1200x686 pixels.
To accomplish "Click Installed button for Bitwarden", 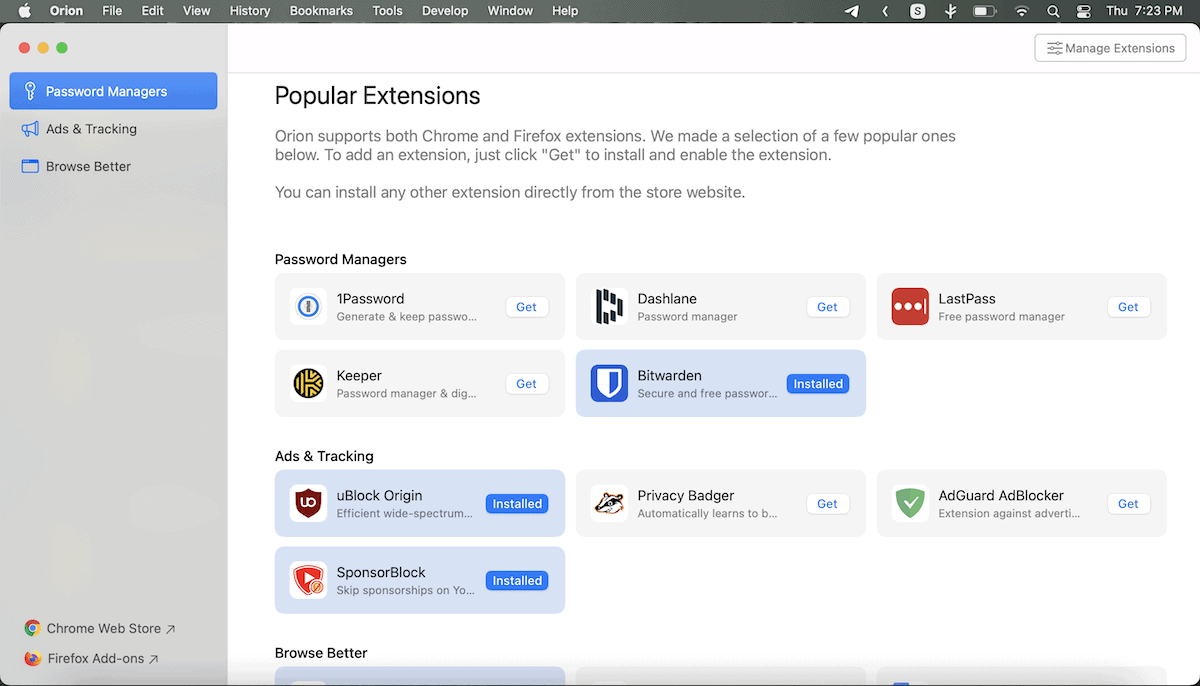I will tap(818, 384).
